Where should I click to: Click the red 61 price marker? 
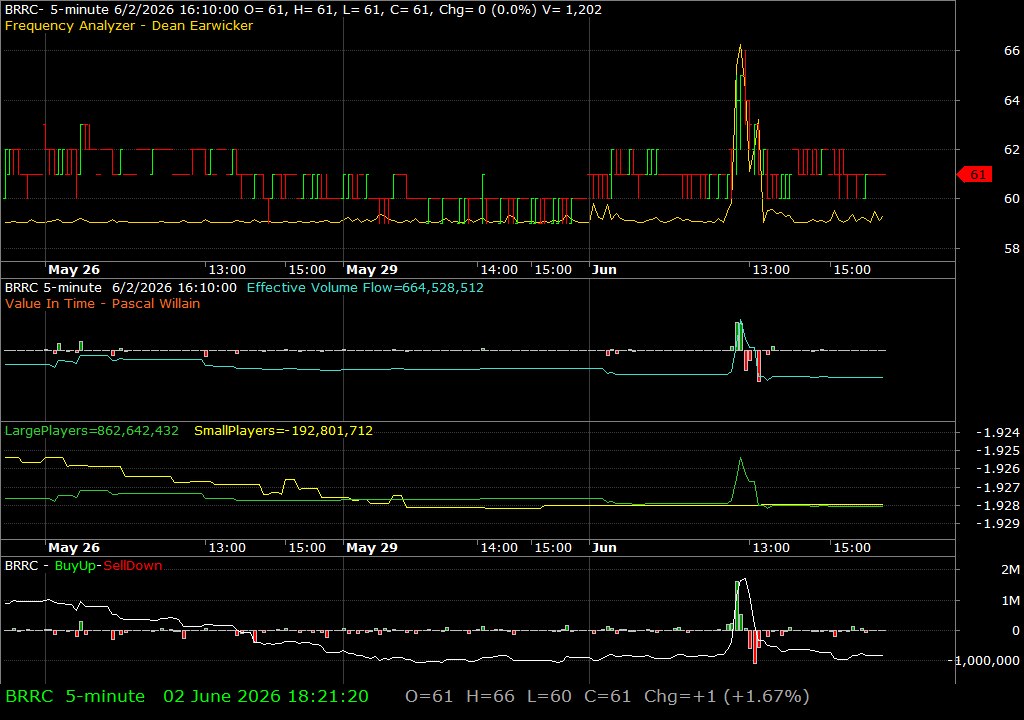tap(974, 174)
